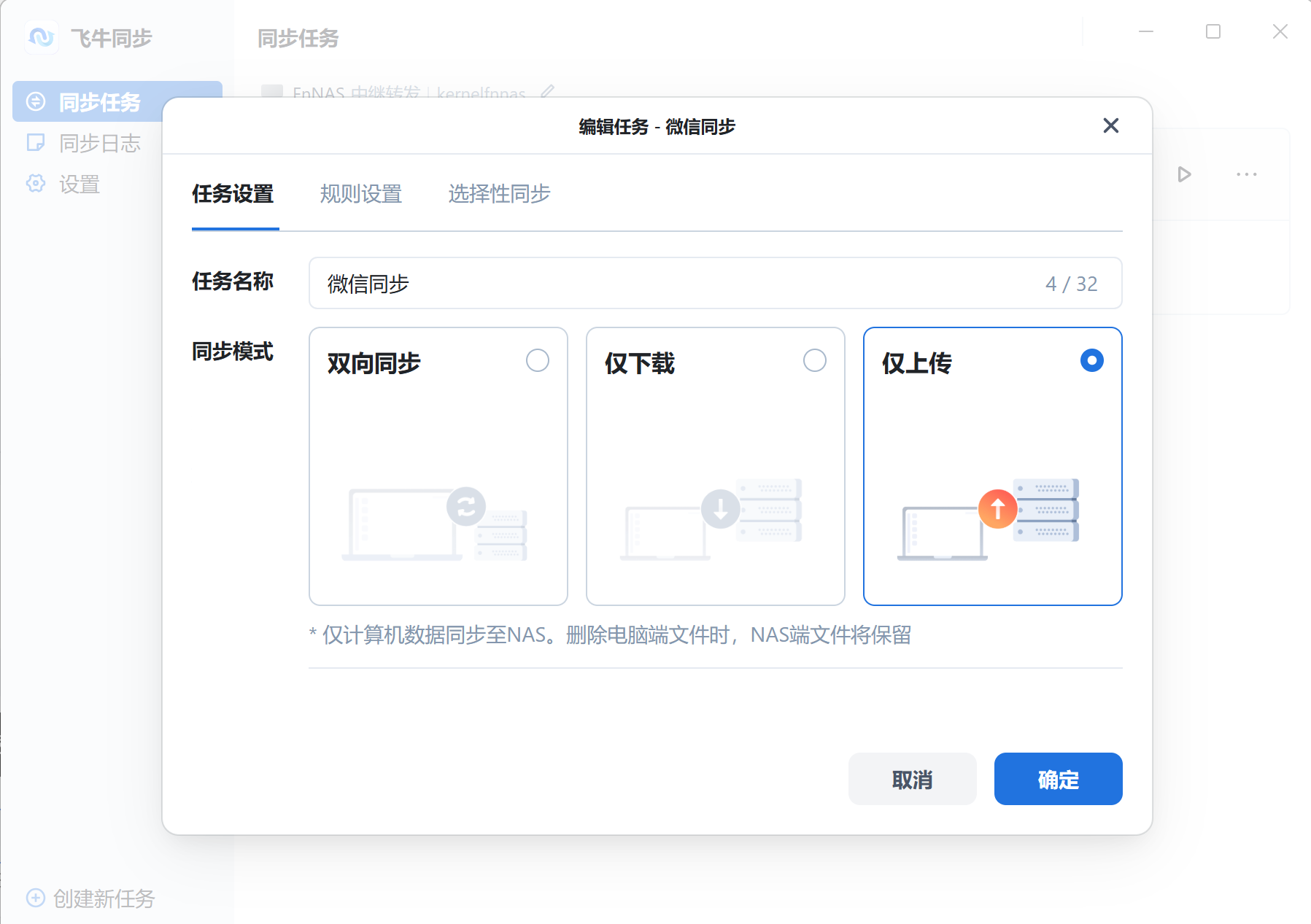Select the 仅下载 radio button
Screen dimensions: 1311x924
tap(815, 360)
